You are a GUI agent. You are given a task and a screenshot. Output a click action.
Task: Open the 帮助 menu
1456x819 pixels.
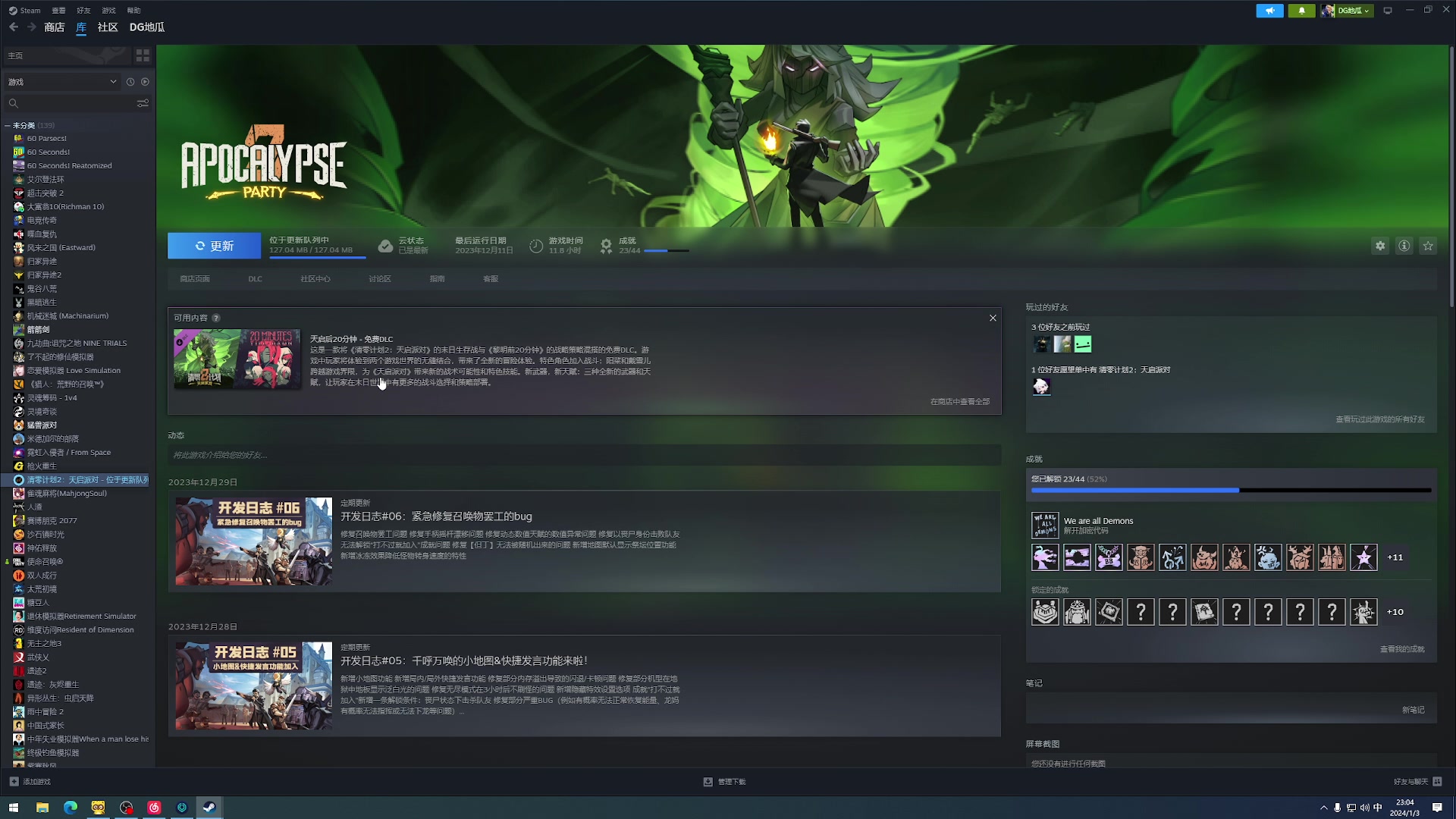pyautogui.click(x=133, y=11)
